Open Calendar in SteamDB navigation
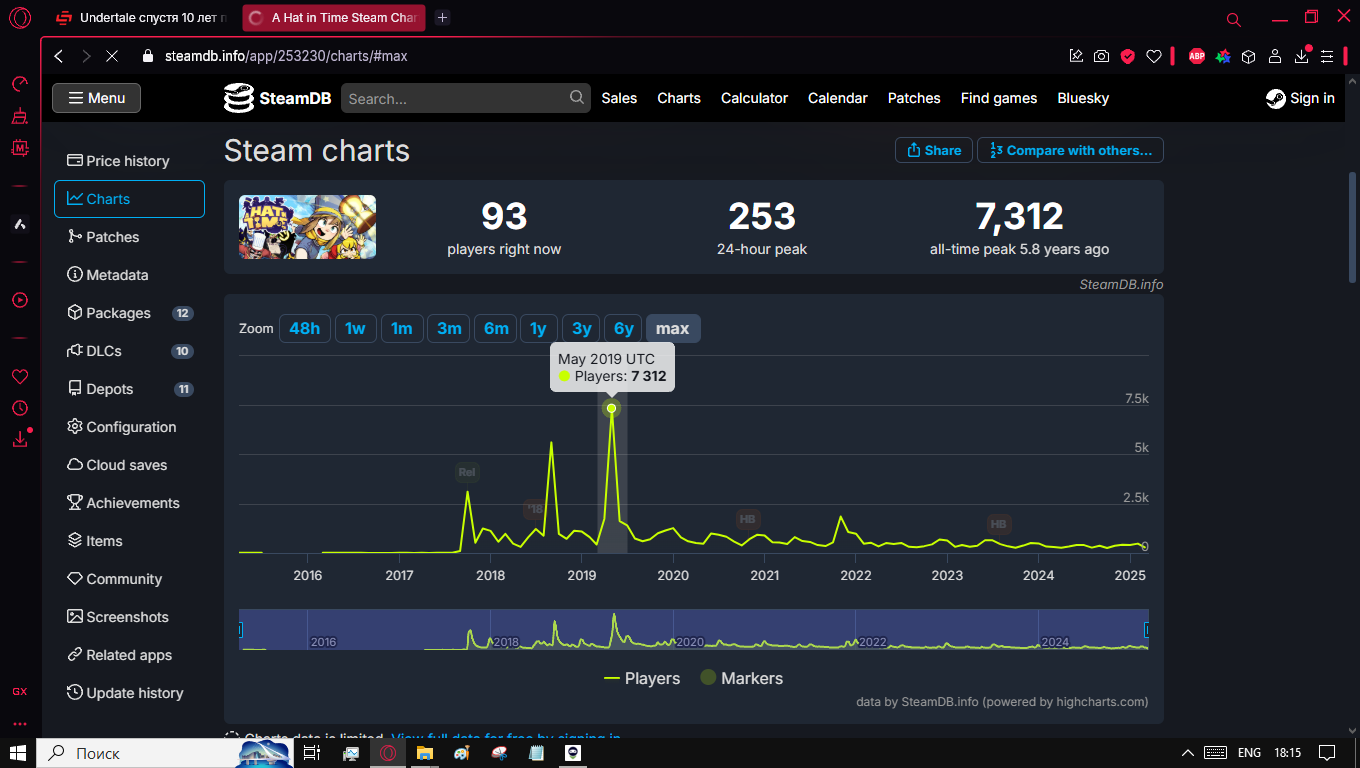This screenshot has height=768, width=1360. (837, 98)
